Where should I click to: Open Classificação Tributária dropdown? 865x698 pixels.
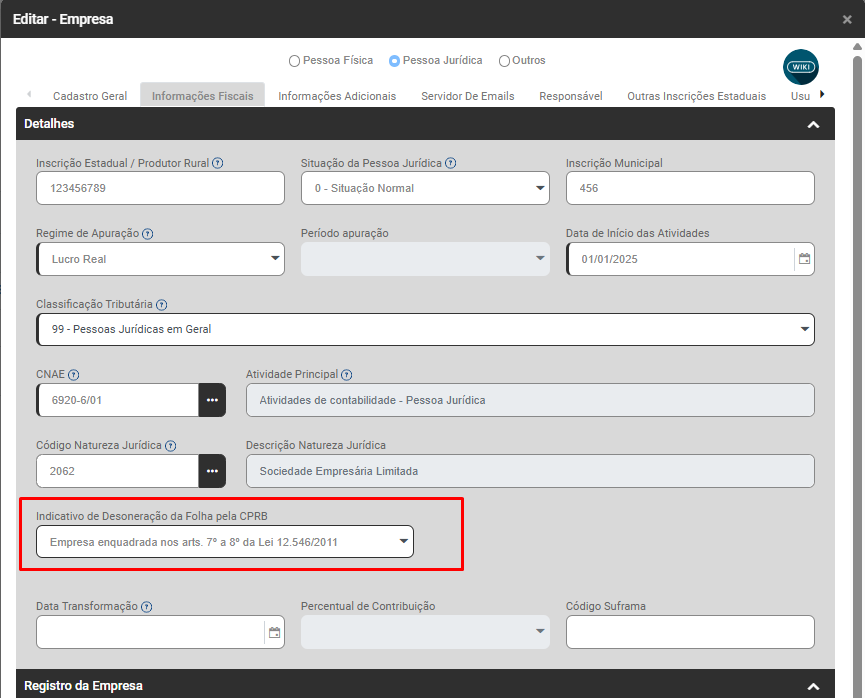425,329
